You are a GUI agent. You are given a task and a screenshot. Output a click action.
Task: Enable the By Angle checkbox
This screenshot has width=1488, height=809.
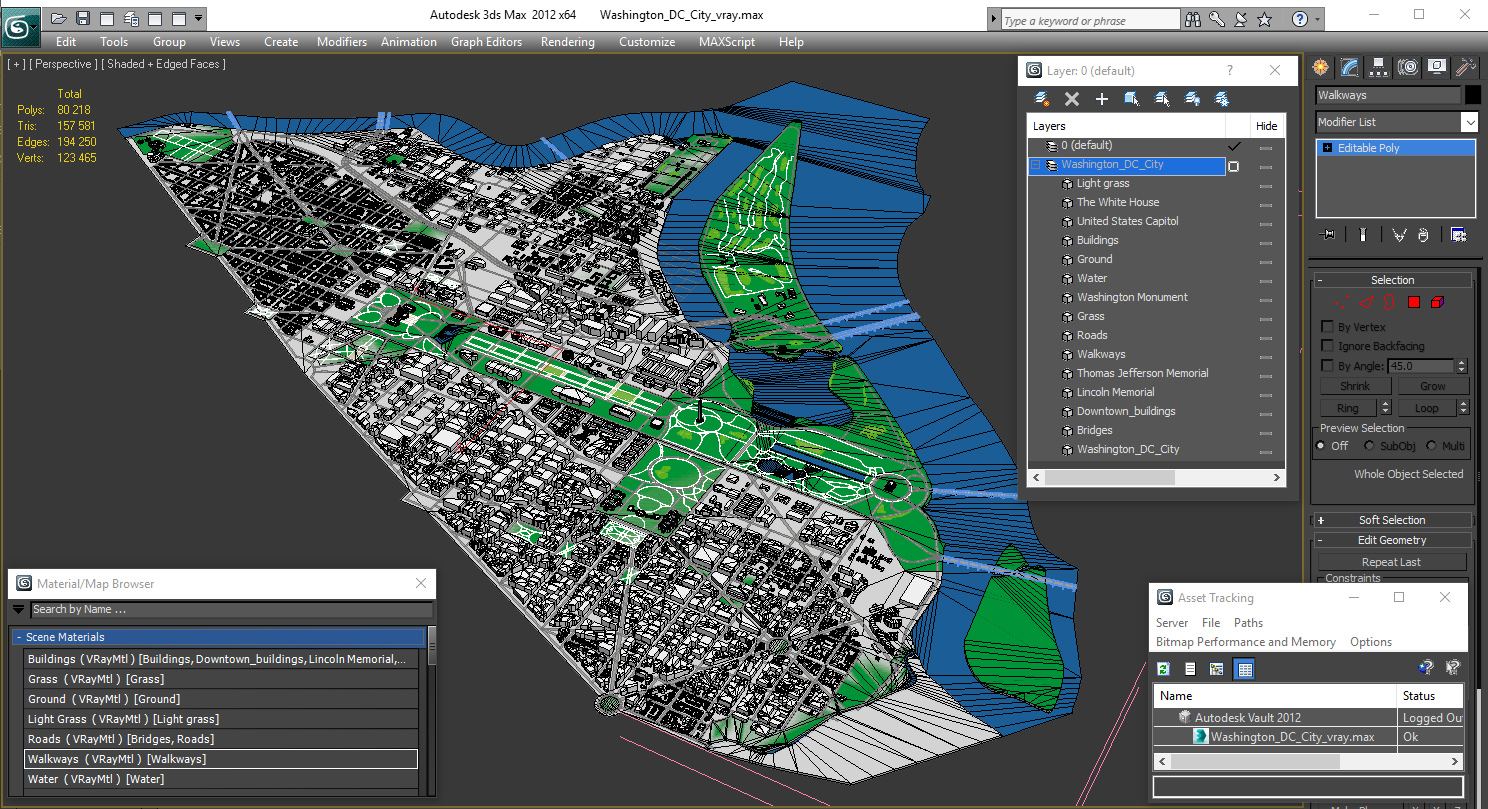coord(1328,366)
